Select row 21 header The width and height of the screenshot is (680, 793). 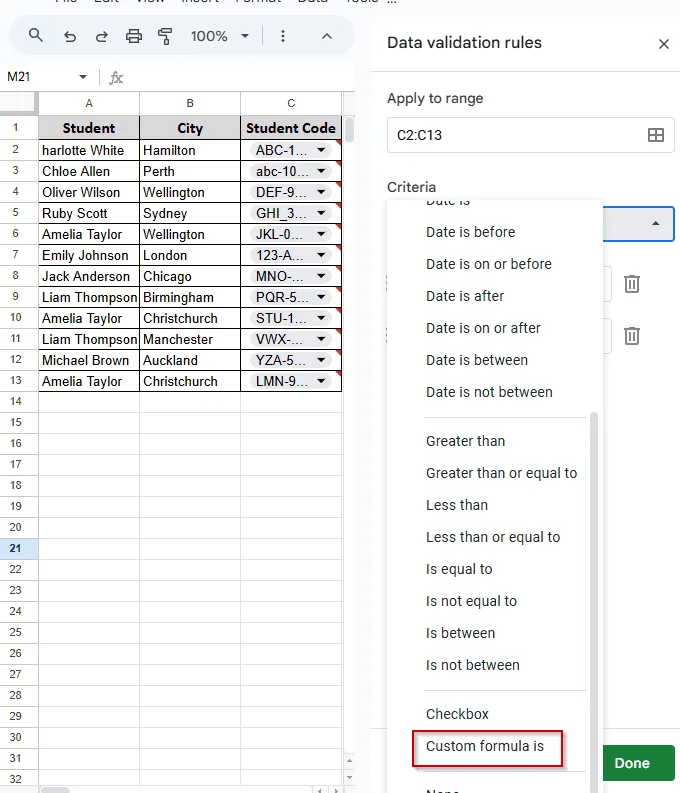[x=19, y=548]
